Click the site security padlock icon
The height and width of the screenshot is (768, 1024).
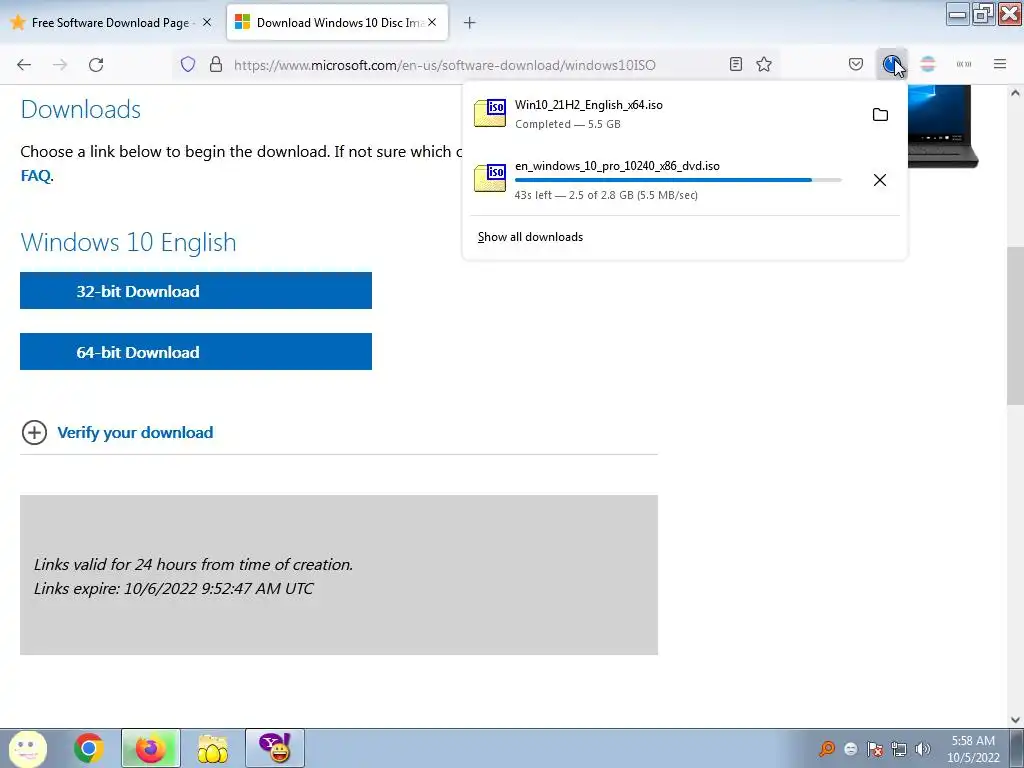pos(216,65)
